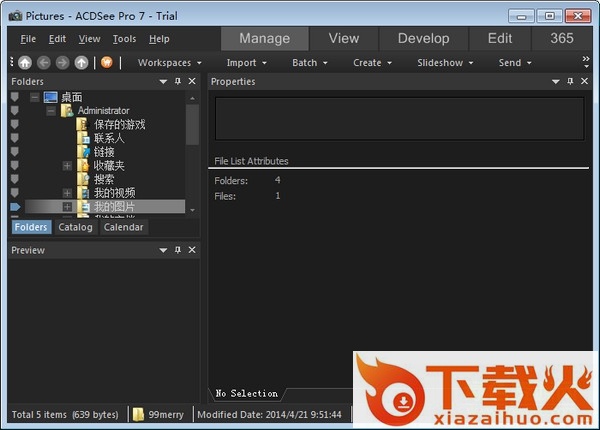Open the Slideshow dropdown
The width and height of the screenshot is (600, 430).
point(445,63)
